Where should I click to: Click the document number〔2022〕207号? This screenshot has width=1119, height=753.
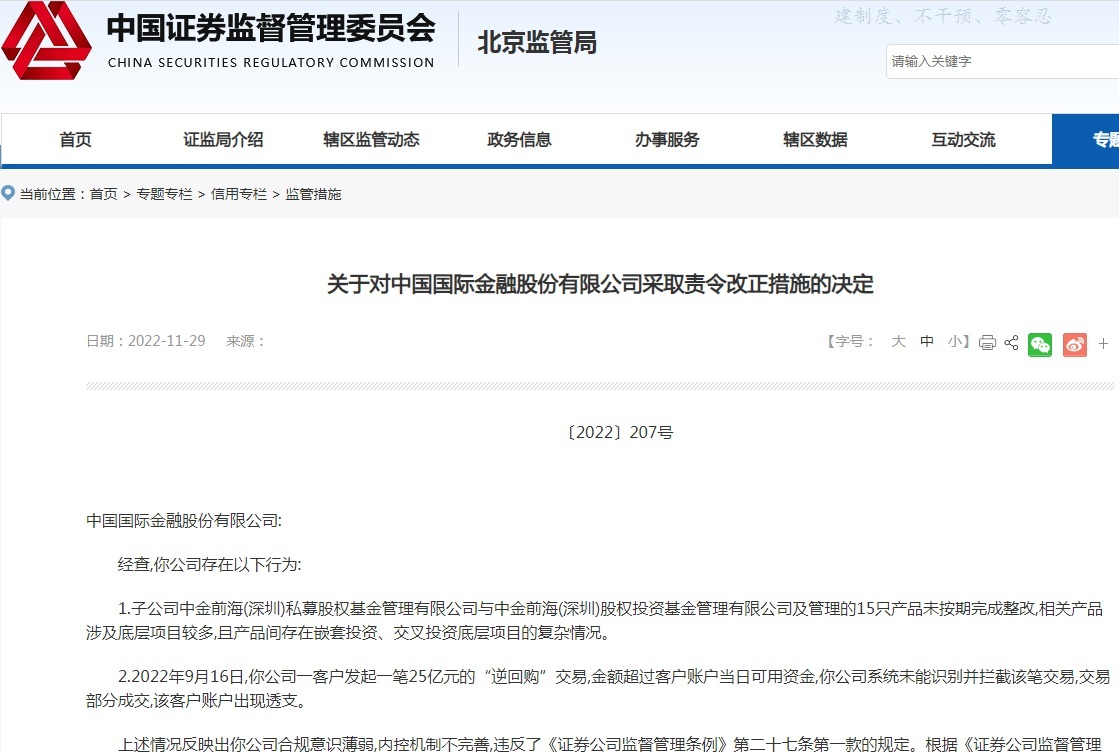click(x=619, y=433)
